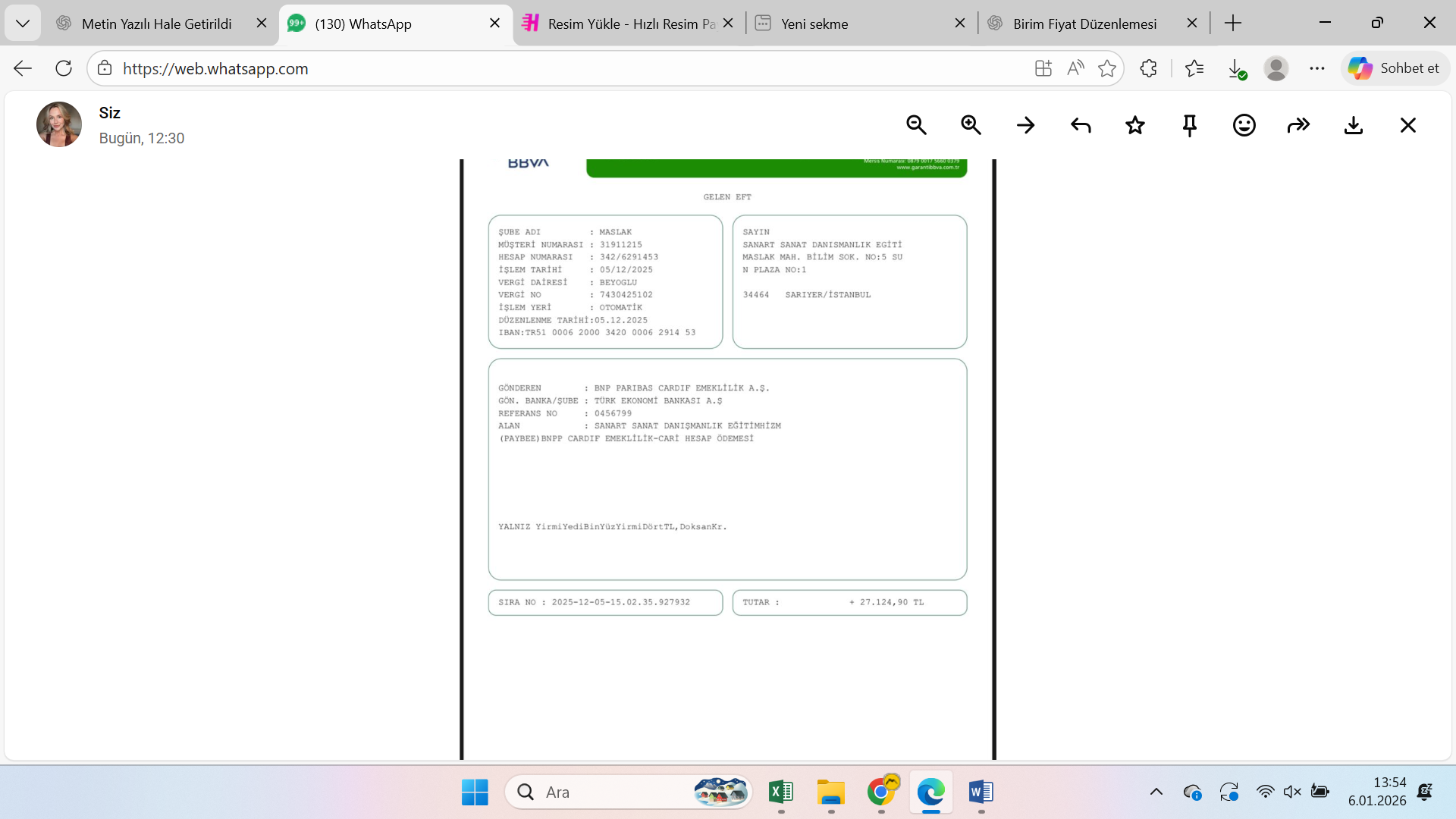Viewport: 1456px width, 819px height.
Task: React with the emoji smiley icon
Action: 1244,125
